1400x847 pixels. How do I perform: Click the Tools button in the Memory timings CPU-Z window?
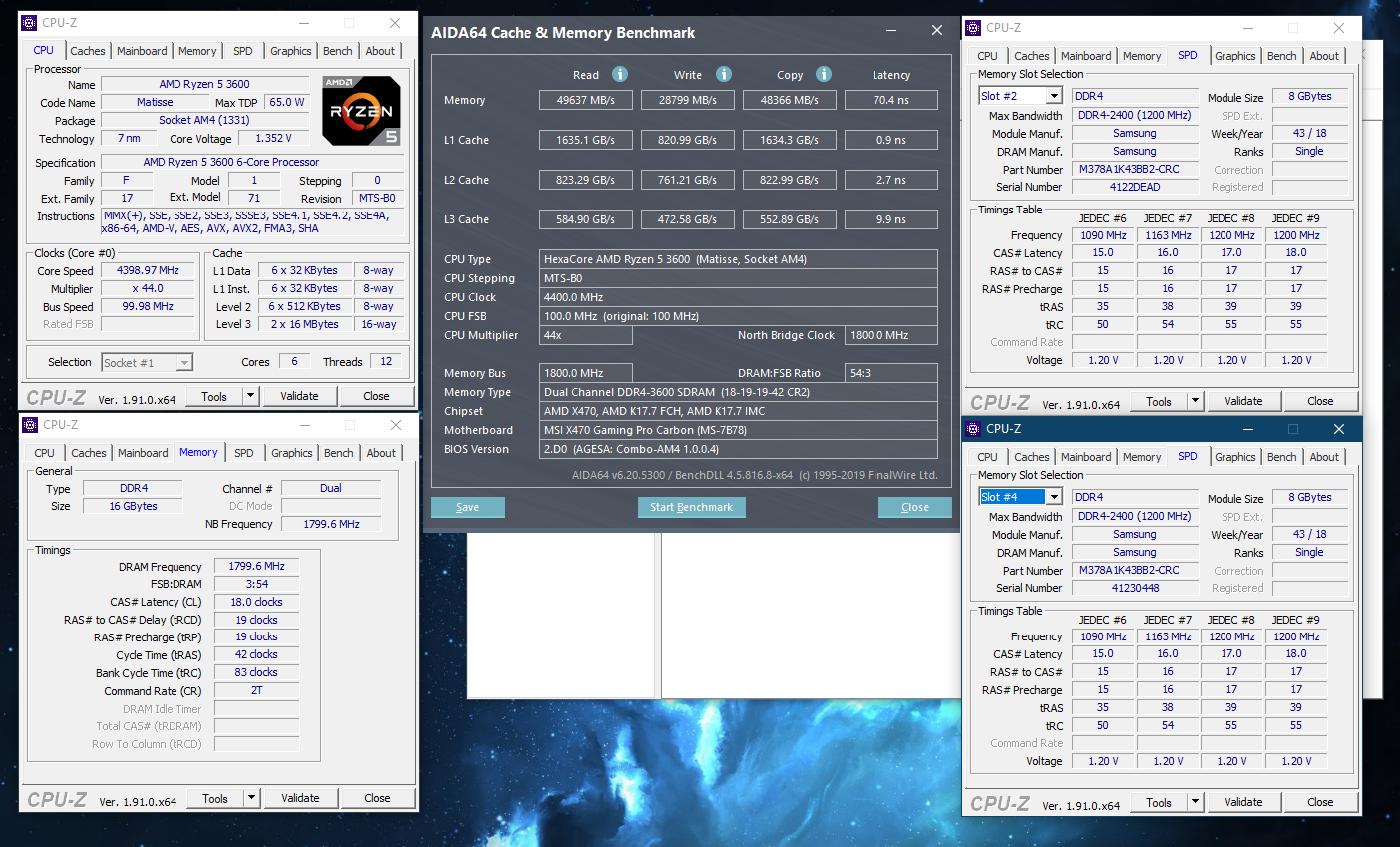point(215,798)
